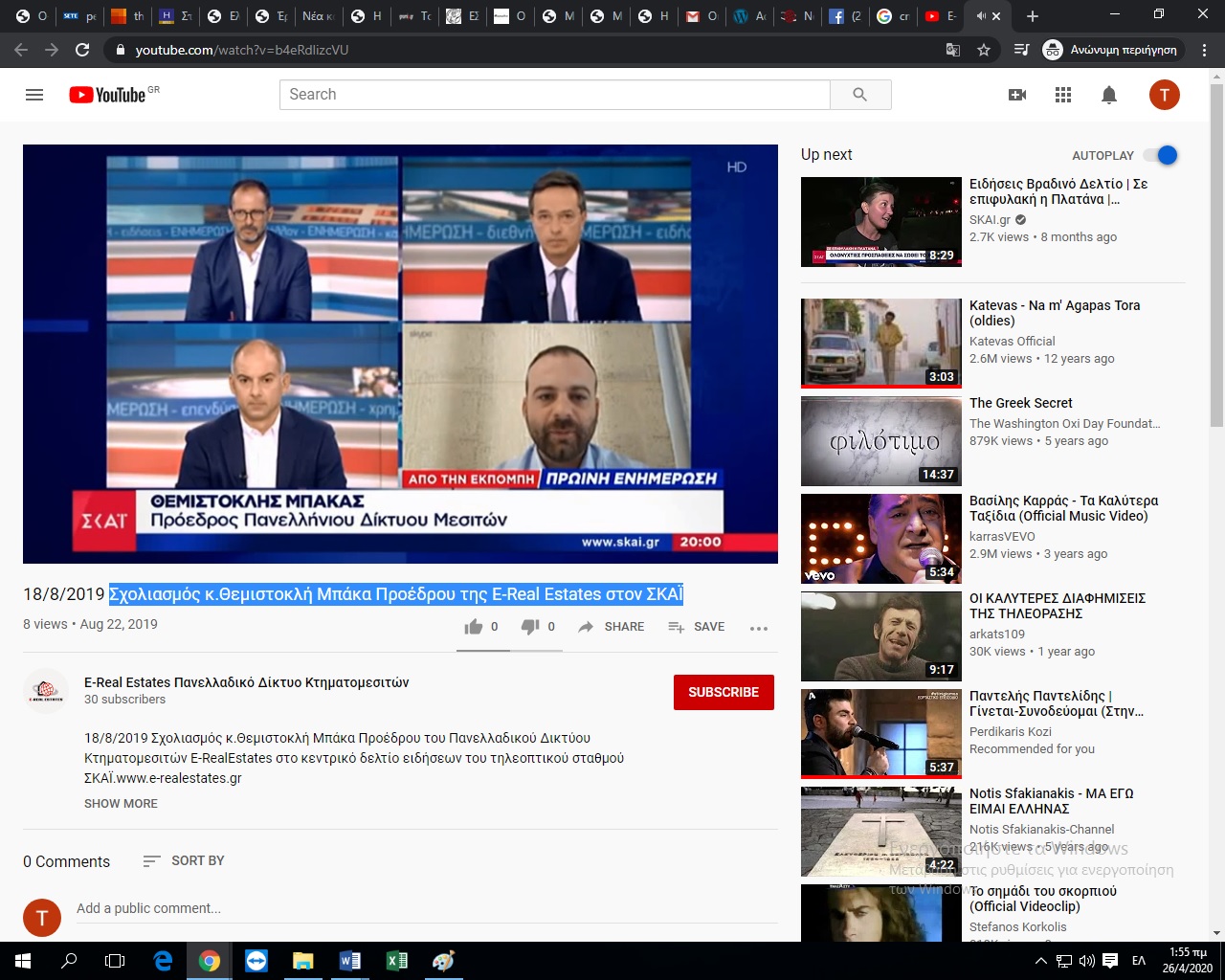Go forward in browser history

[52, 50]
